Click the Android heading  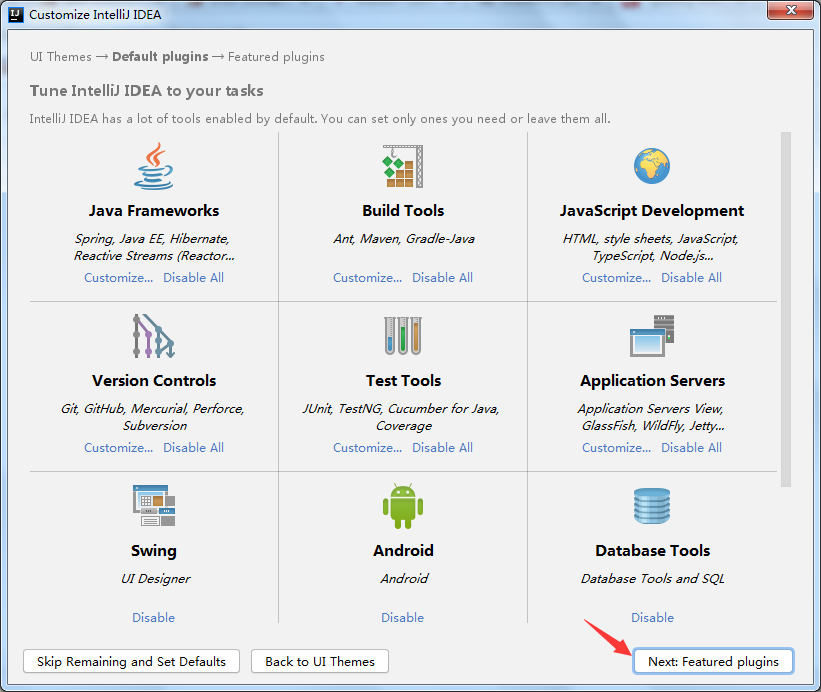point(403,551)
